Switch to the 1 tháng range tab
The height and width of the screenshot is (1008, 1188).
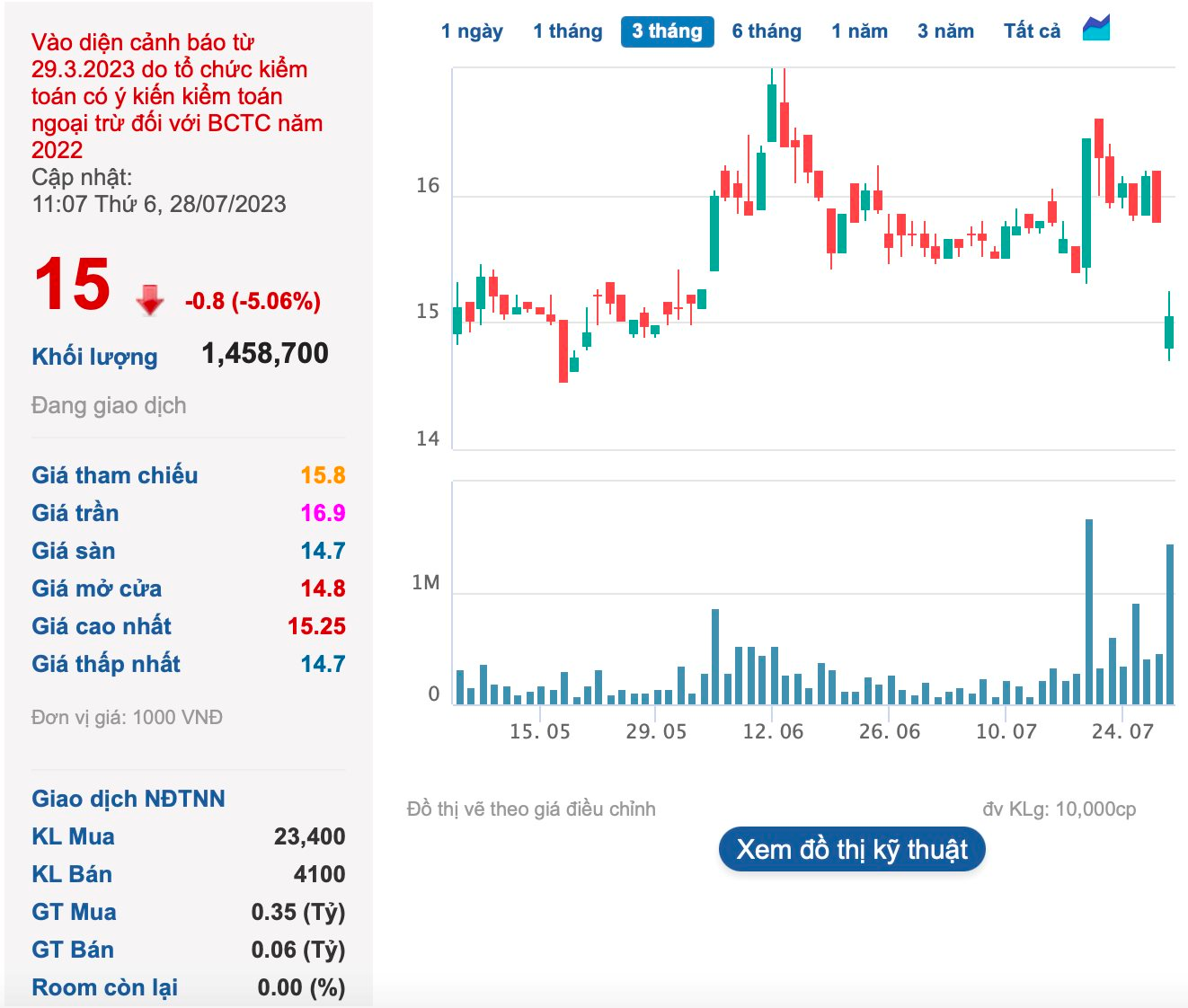pyautogui.click(x=568, y=31)
